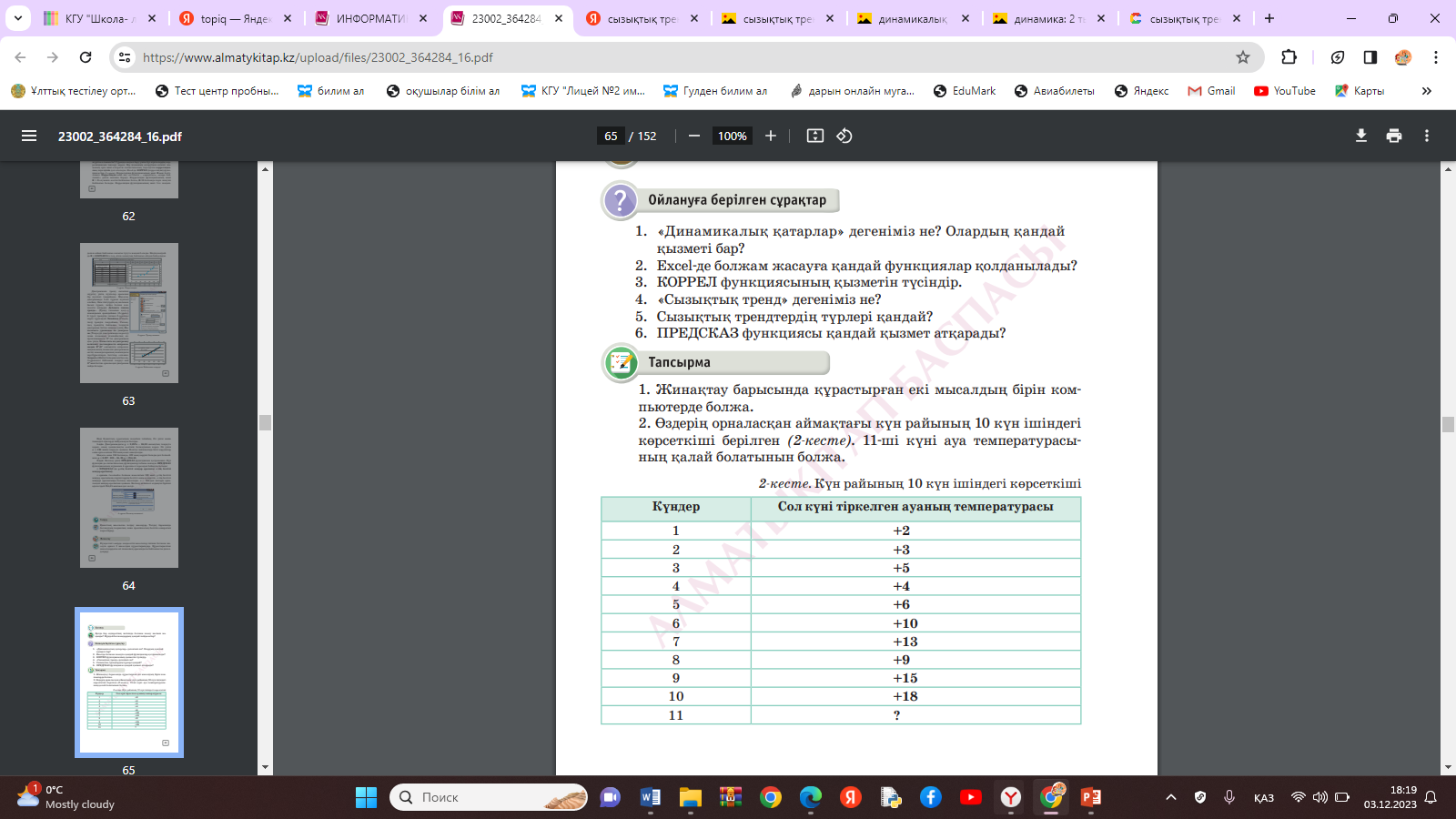Show hidden system tray icons
Image resolution: width=1456 pixels, height=819 pixels.
click(x=1171, y=797)
